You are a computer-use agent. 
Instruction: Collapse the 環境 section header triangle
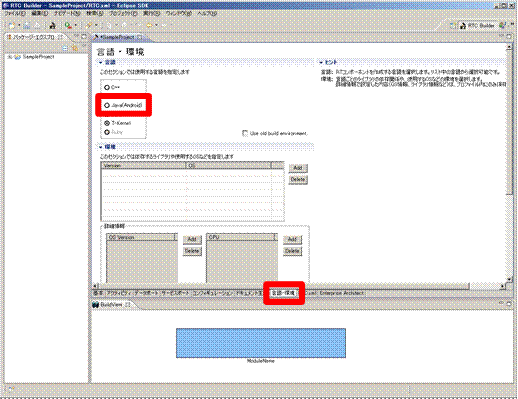point(101,147)
